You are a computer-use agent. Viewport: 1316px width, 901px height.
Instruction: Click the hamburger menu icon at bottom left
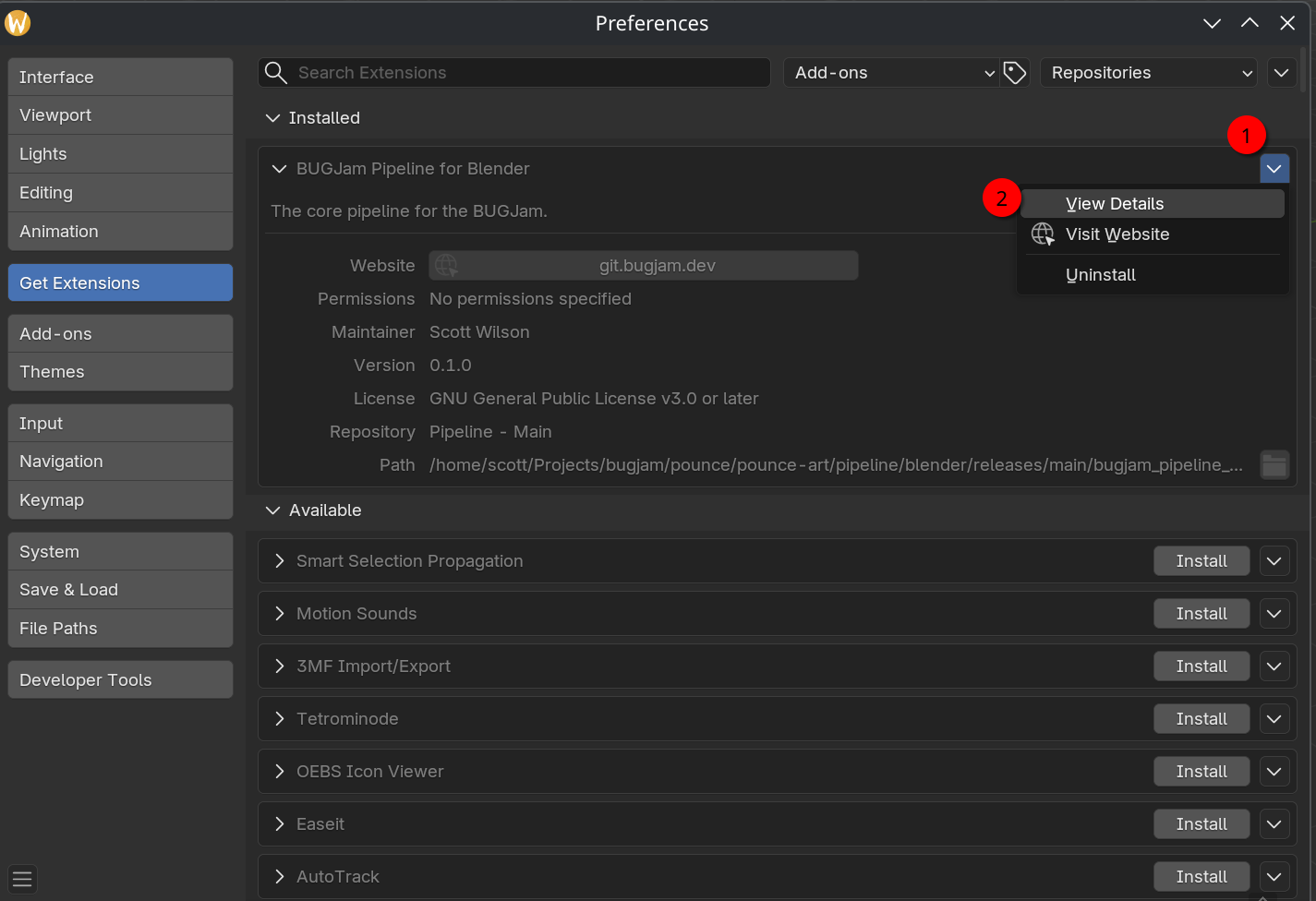pos(22,879)
